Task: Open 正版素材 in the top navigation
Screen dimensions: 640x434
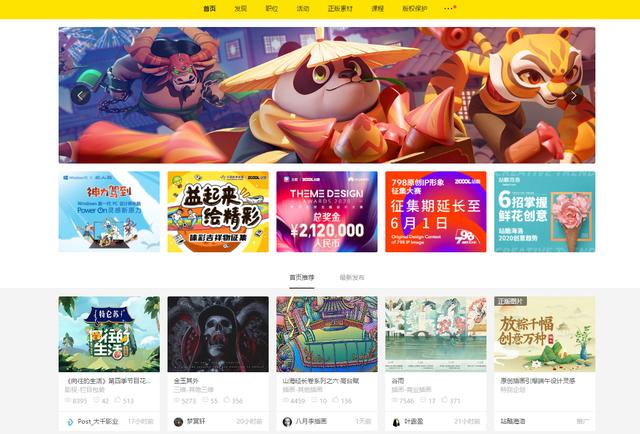Action: click(x=340, y=8)
